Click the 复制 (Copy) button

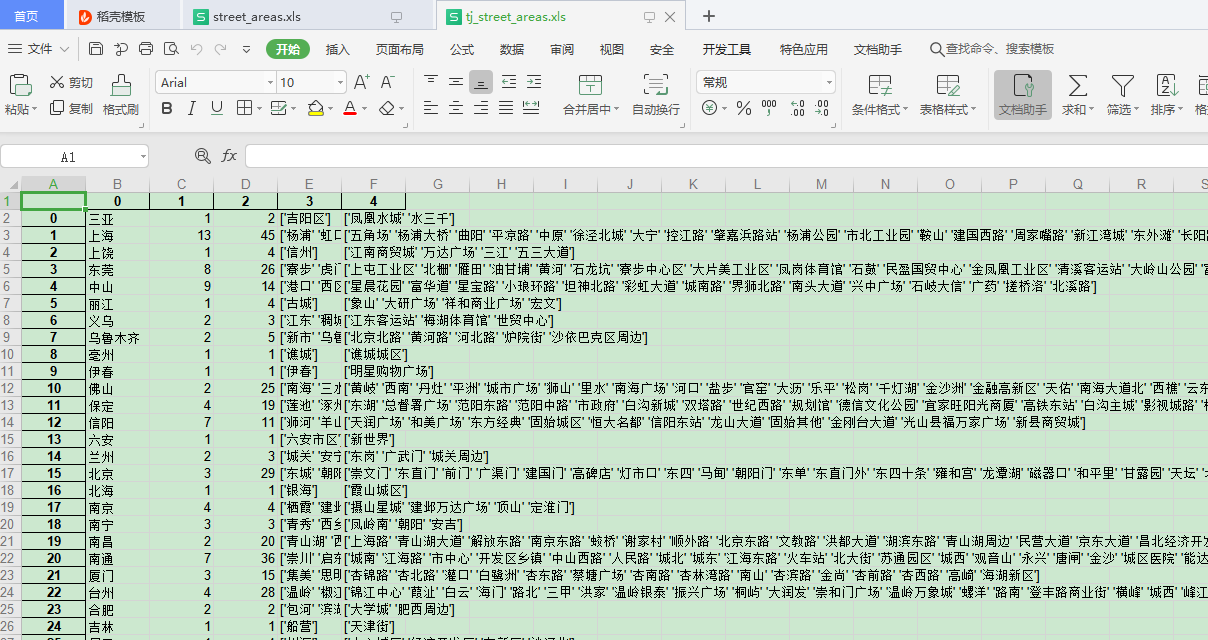[69, 109]
